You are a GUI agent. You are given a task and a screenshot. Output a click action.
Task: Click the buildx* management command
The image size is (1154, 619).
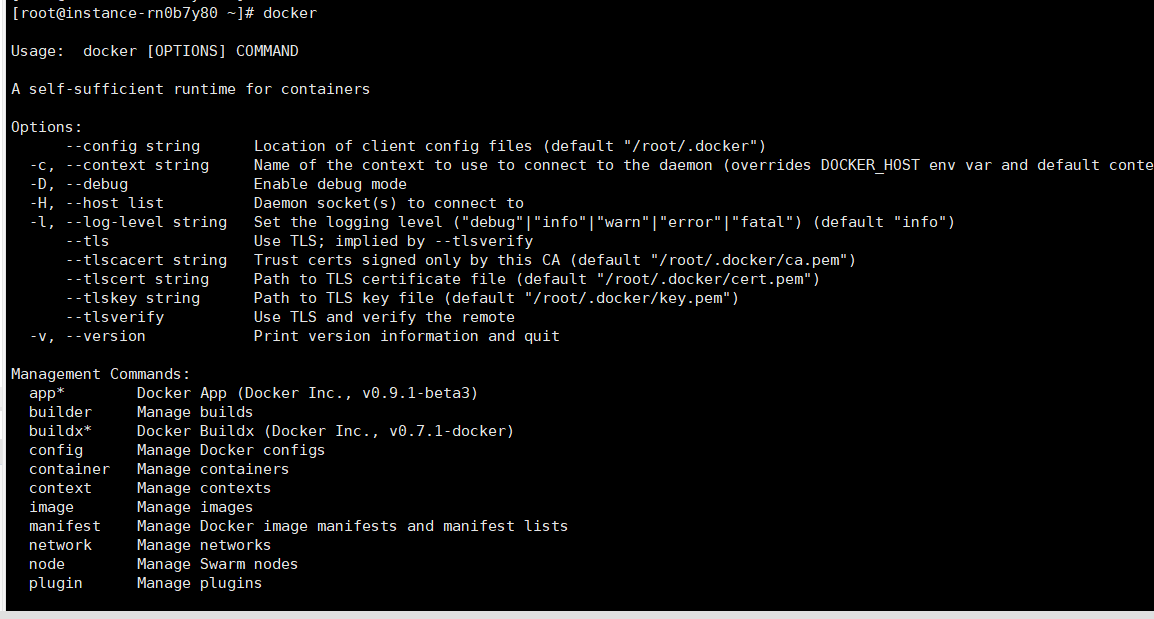(60, 431)
